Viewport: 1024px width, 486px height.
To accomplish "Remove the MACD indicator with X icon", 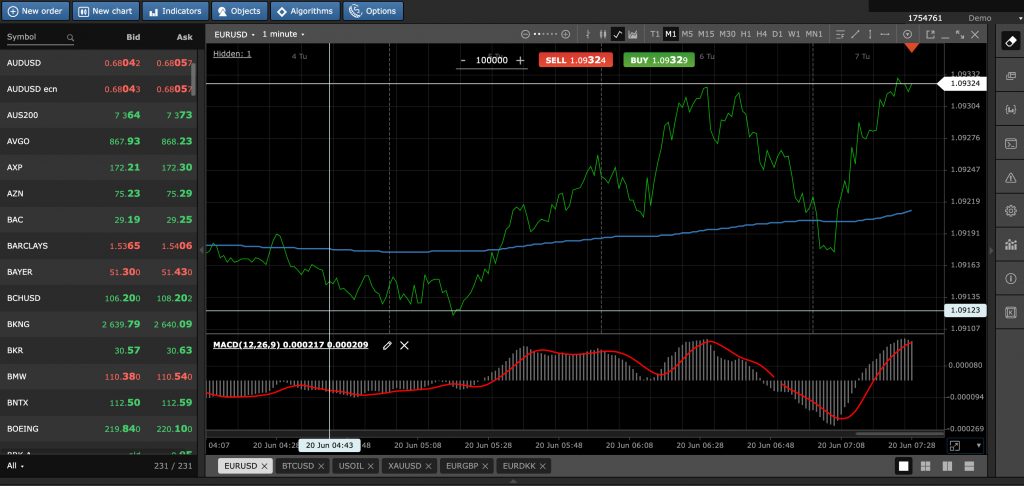I will click(405, 345).
